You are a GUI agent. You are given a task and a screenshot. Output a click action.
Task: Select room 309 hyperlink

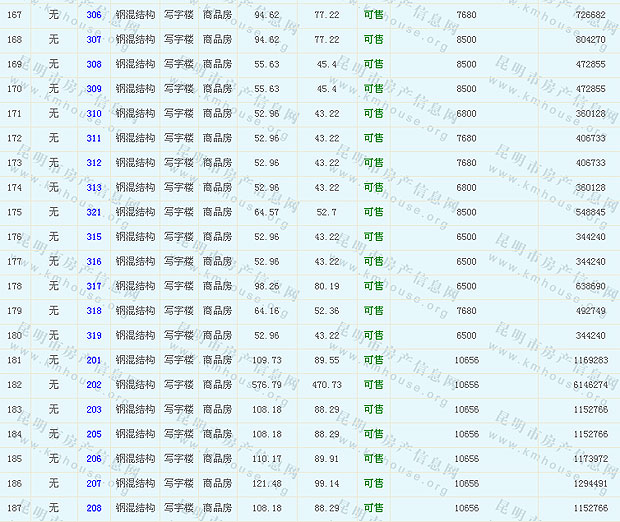94,89
